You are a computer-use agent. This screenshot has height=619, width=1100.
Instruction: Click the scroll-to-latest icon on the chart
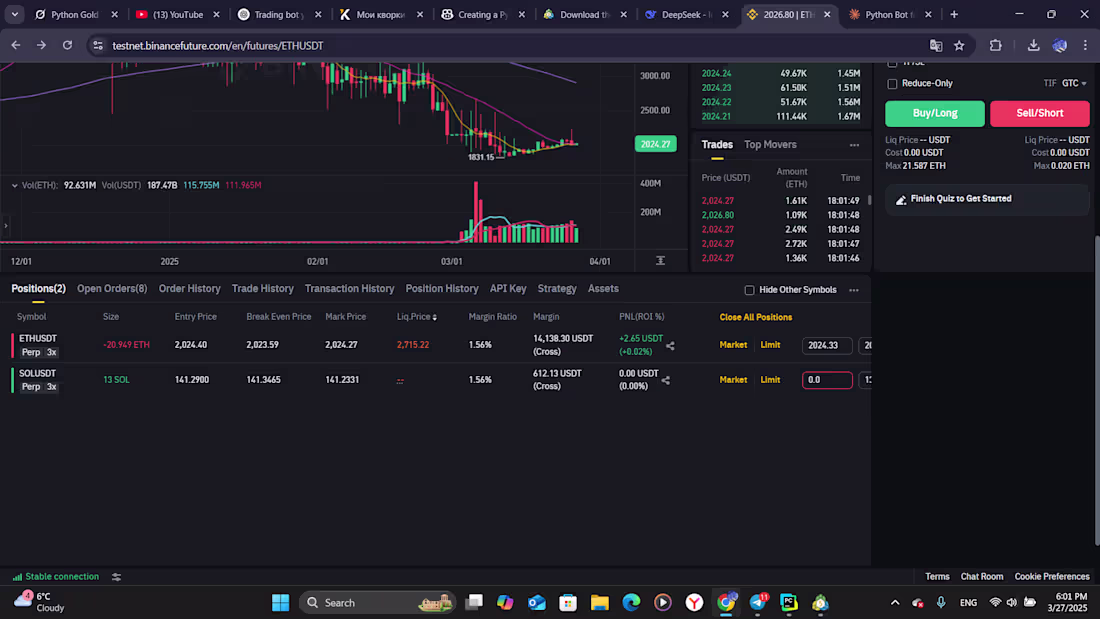pyautogui.click(x=661, y=261)
